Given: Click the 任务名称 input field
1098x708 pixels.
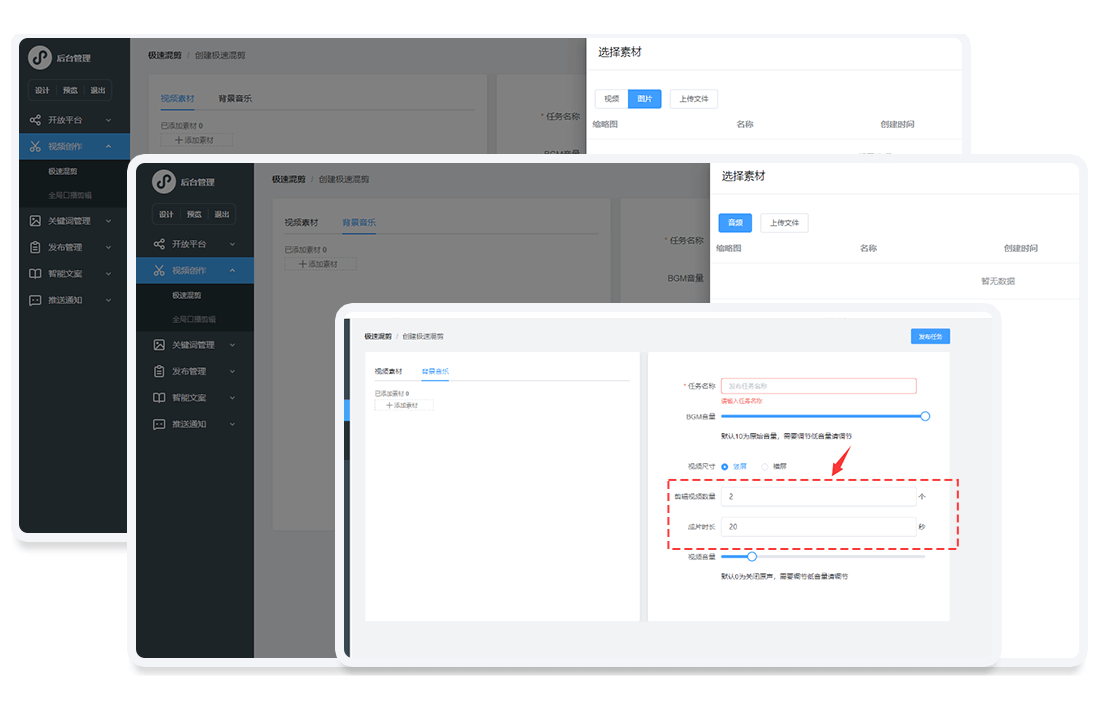Looking at the screenshot, I should pyautogui.click(x=818, y=386).
